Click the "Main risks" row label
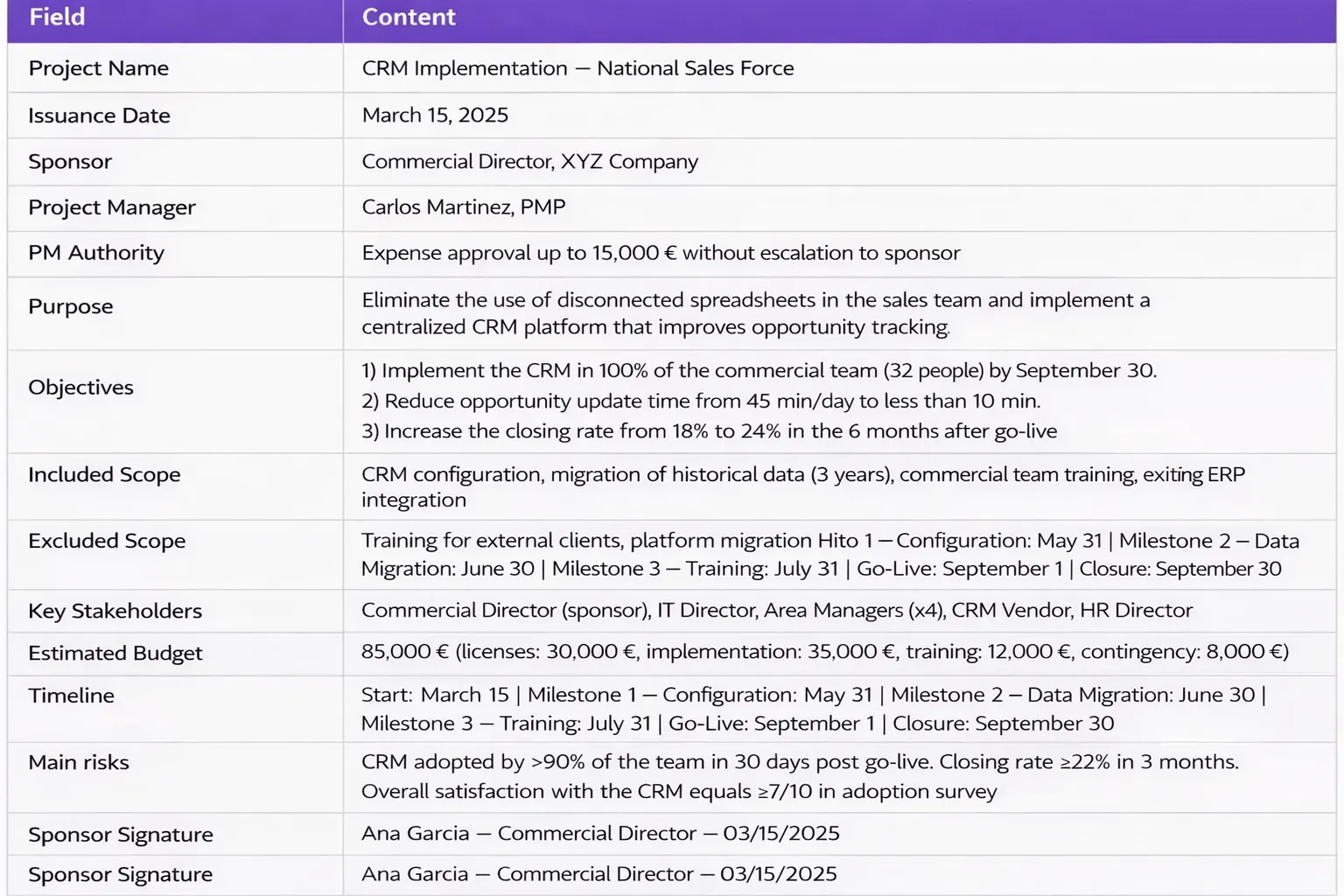This screenshot has height=896, width=1344. 79,762
